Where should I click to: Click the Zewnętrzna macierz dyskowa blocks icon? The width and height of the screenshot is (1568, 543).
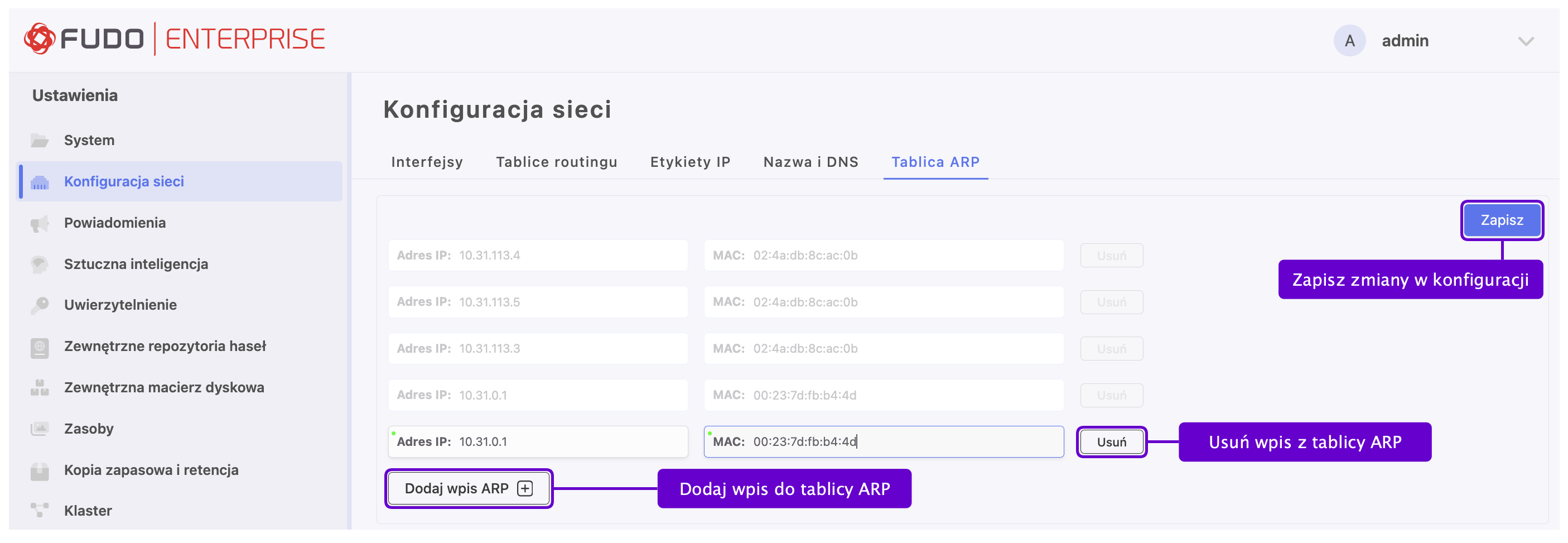[40, 388]
